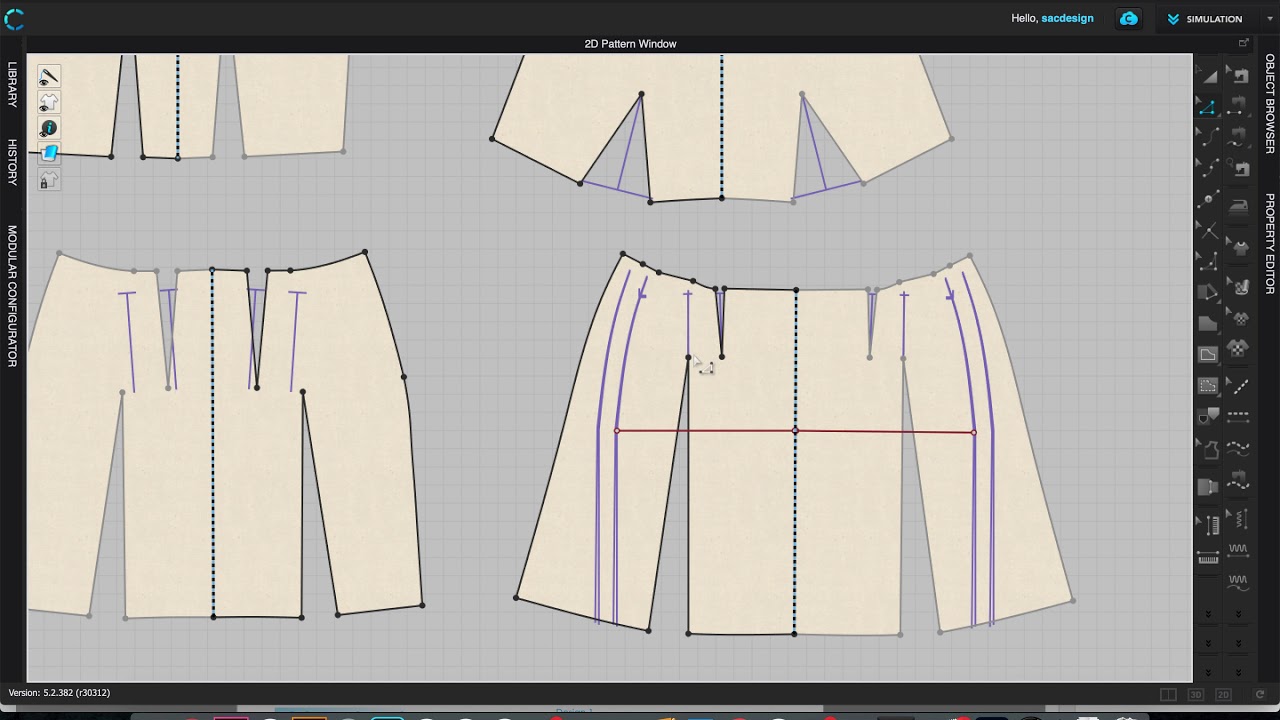Toggle info display (i eye icon)

(x=49, y=129)
